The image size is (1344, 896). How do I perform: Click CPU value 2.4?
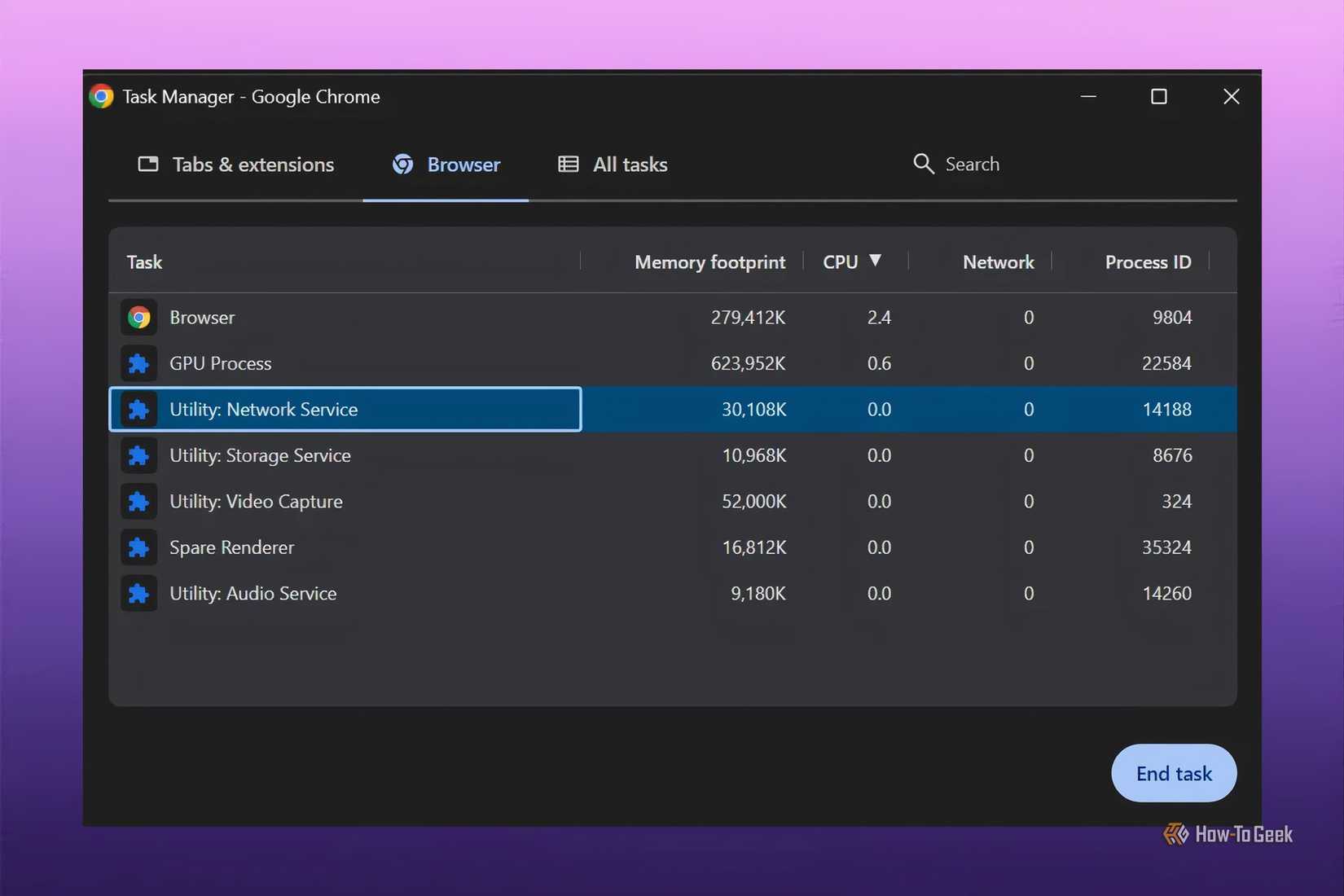tap(879, 317)
